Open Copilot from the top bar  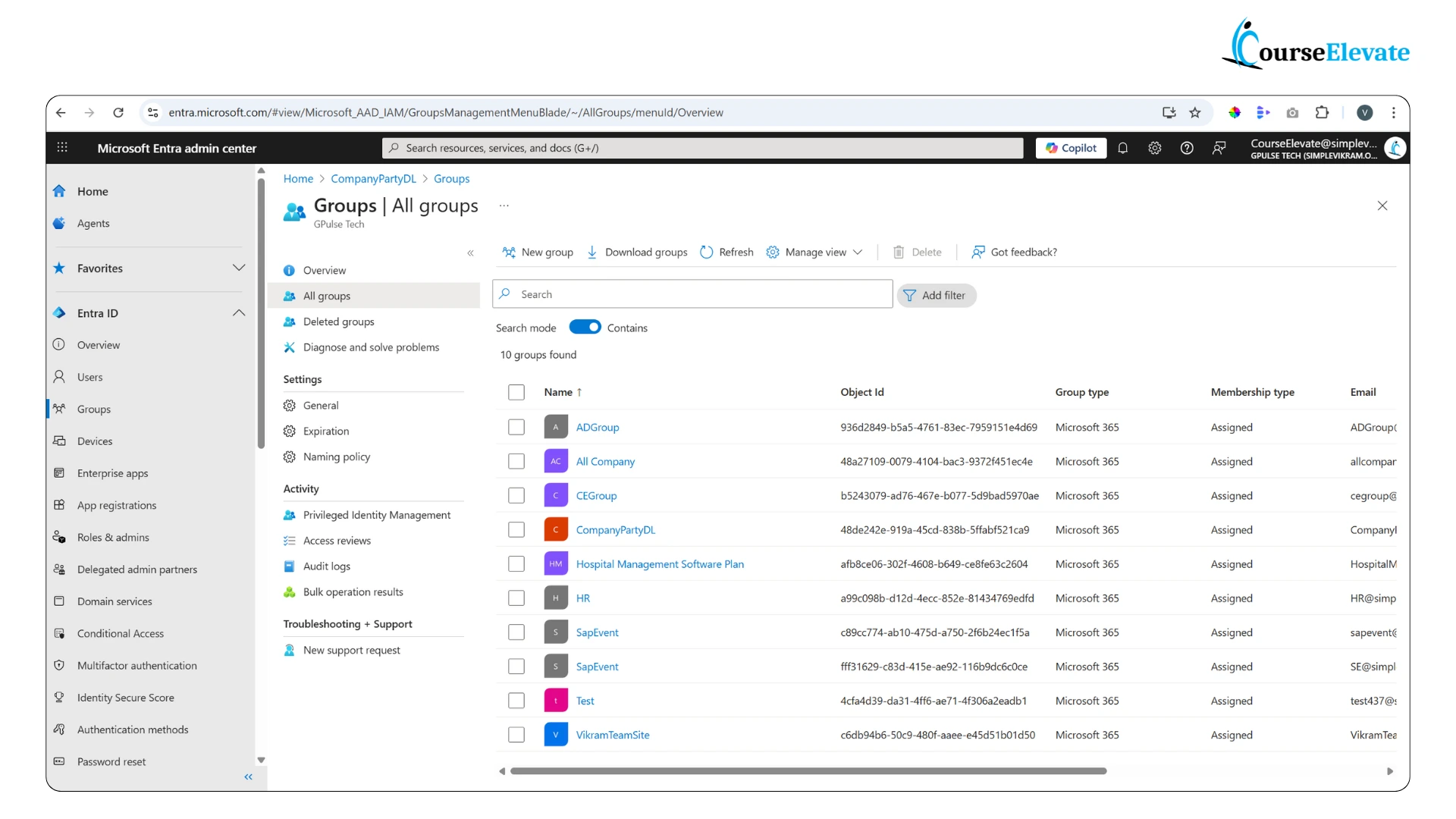1070,148
